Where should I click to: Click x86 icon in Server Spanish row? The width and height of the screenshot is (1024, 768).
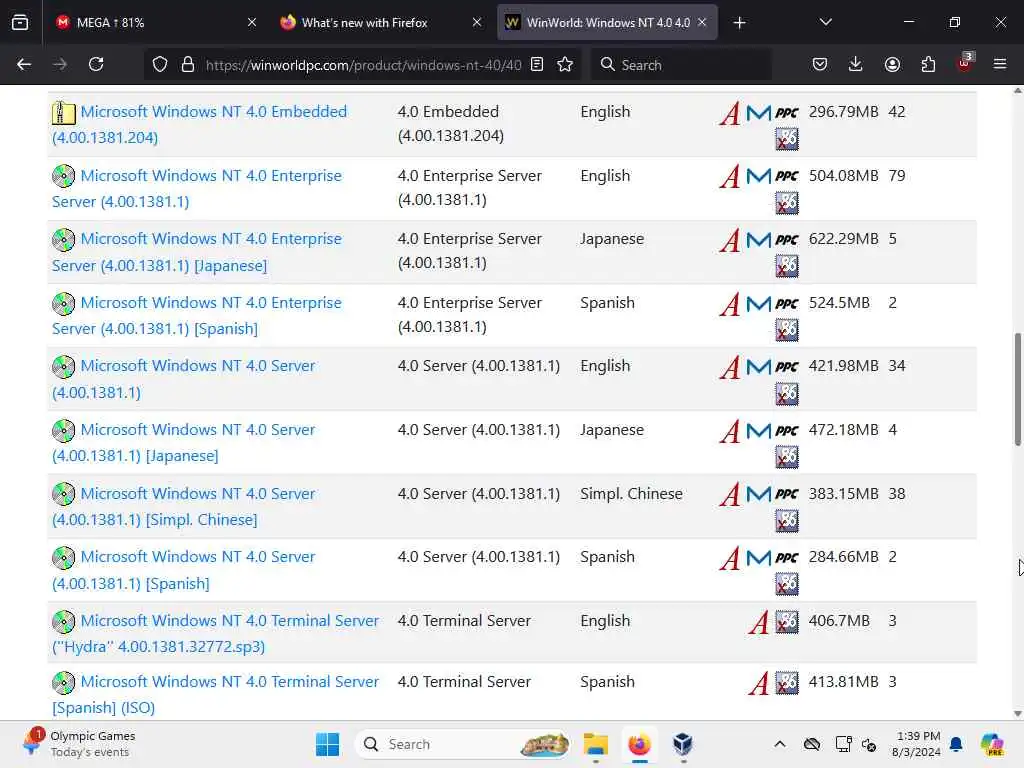pyautogui.click(x=787, y=583)
